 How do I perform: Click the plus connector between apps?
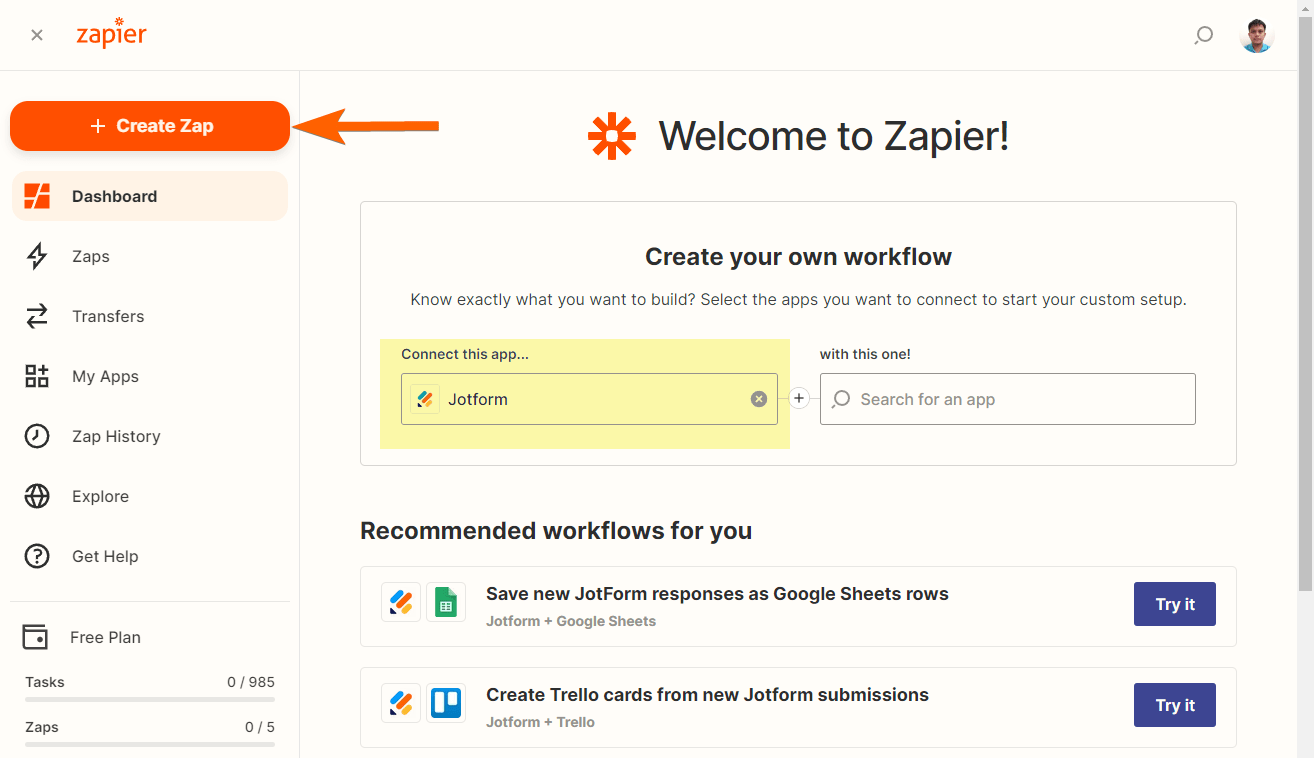pos(799,399)
